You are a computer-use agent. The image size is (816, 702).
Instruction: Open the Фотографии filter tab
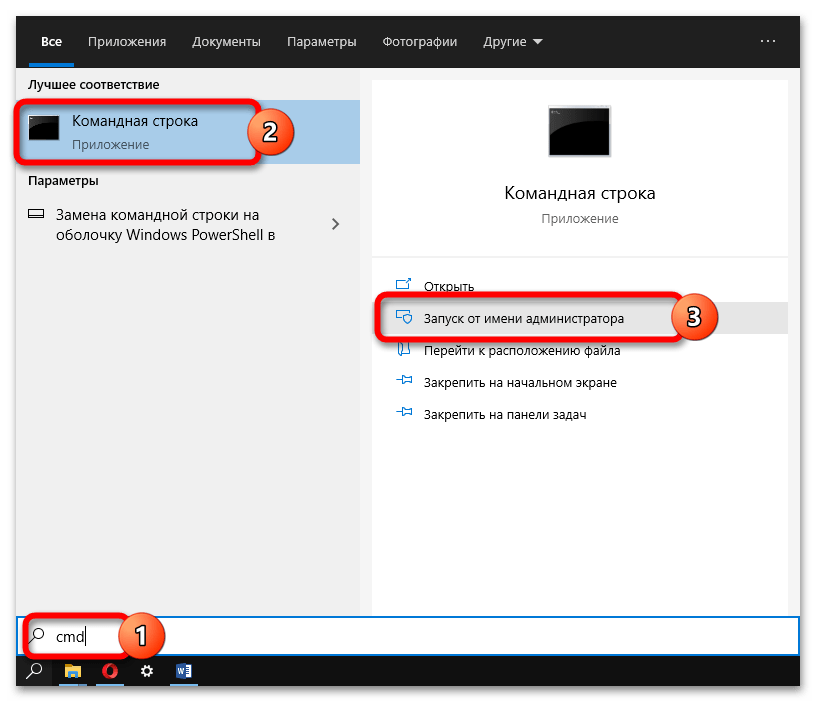click(419, 42)
